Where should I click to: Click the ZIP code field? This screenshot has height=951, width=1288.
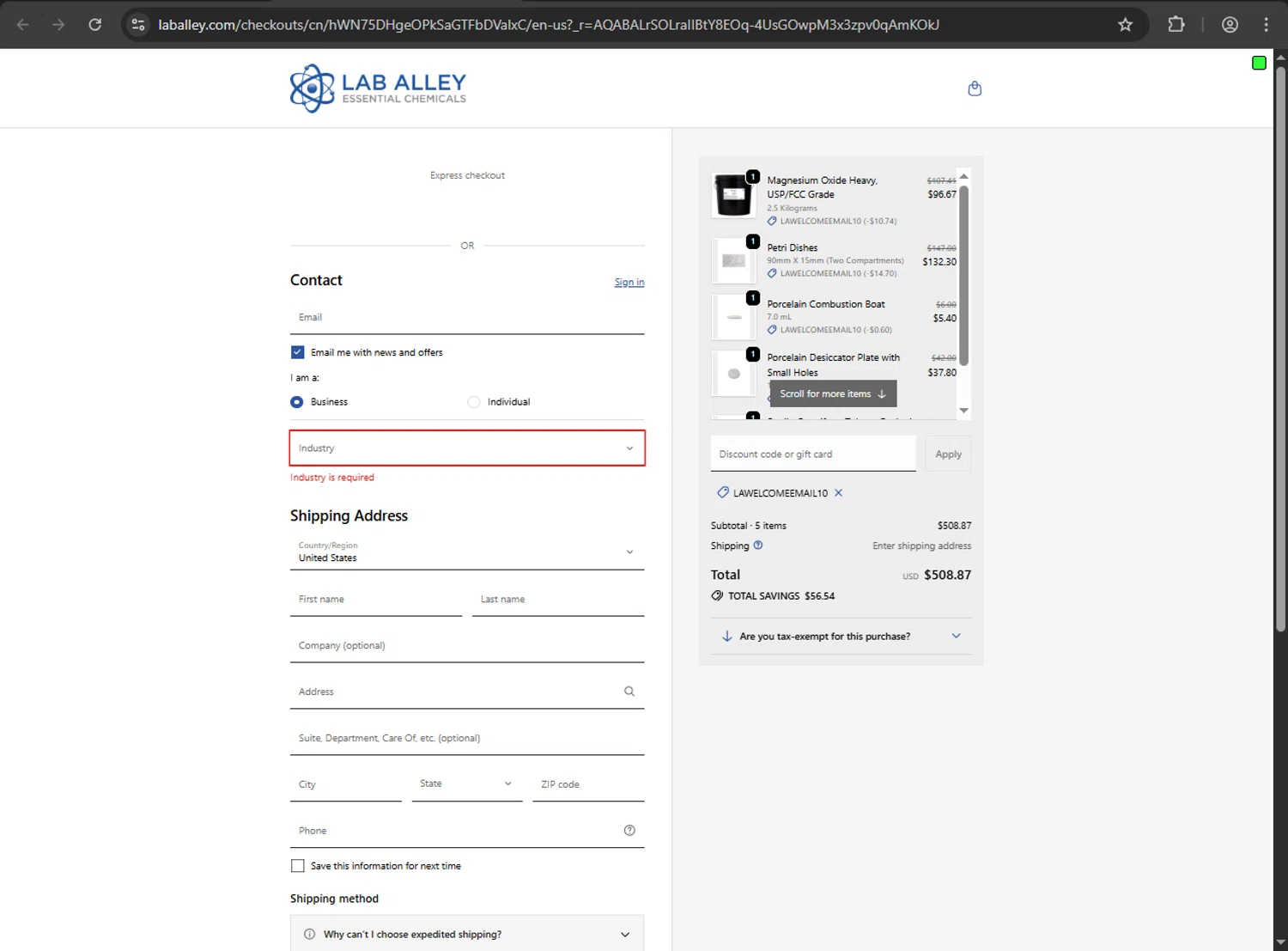pos(588,784)
